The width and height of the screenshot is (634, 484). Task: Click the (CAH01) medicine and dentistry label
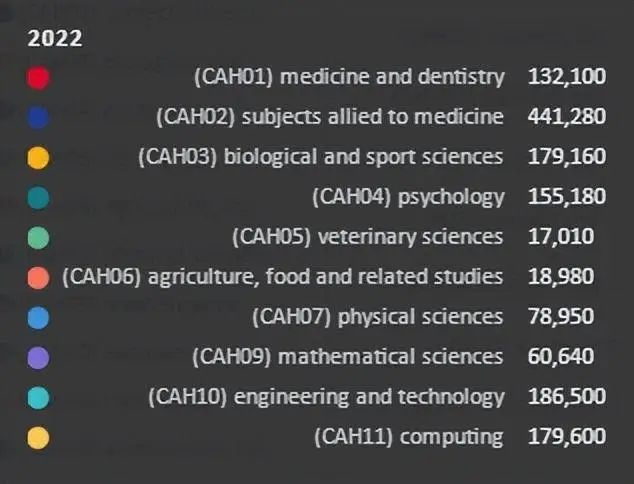point(349,77)
